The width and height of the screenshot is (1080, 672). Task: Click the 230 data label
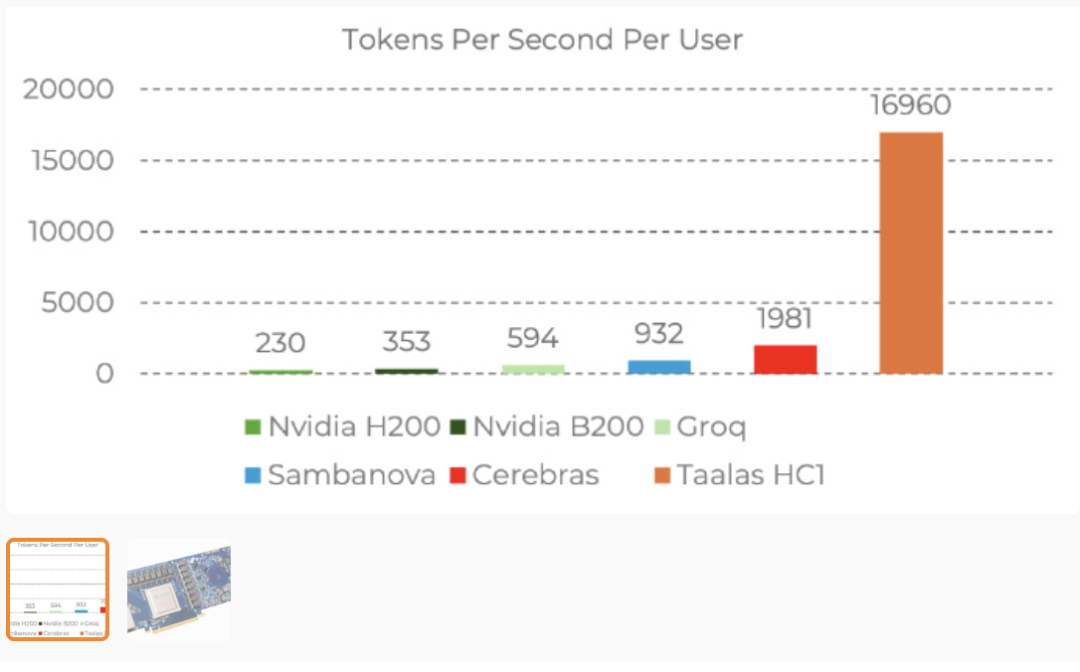[280, 343]
